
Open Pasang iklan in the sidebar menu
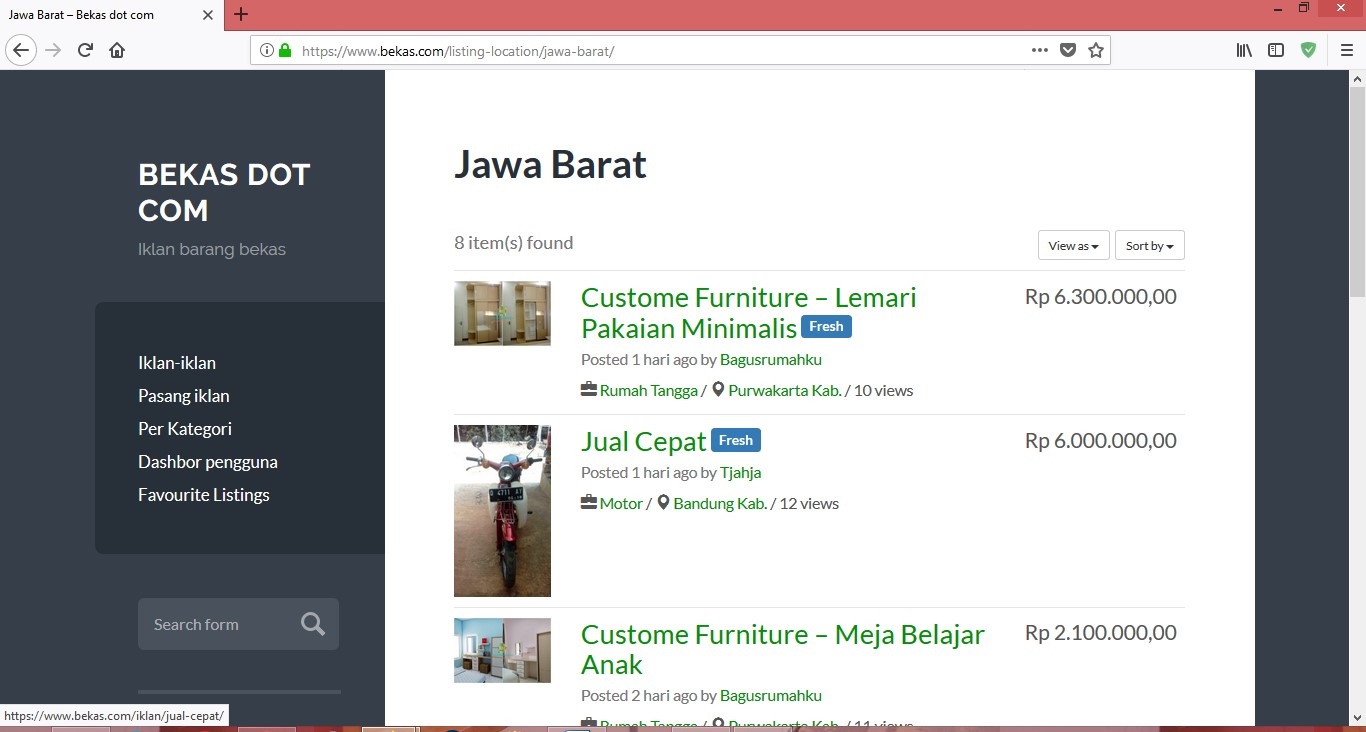(x=184, y=396)
